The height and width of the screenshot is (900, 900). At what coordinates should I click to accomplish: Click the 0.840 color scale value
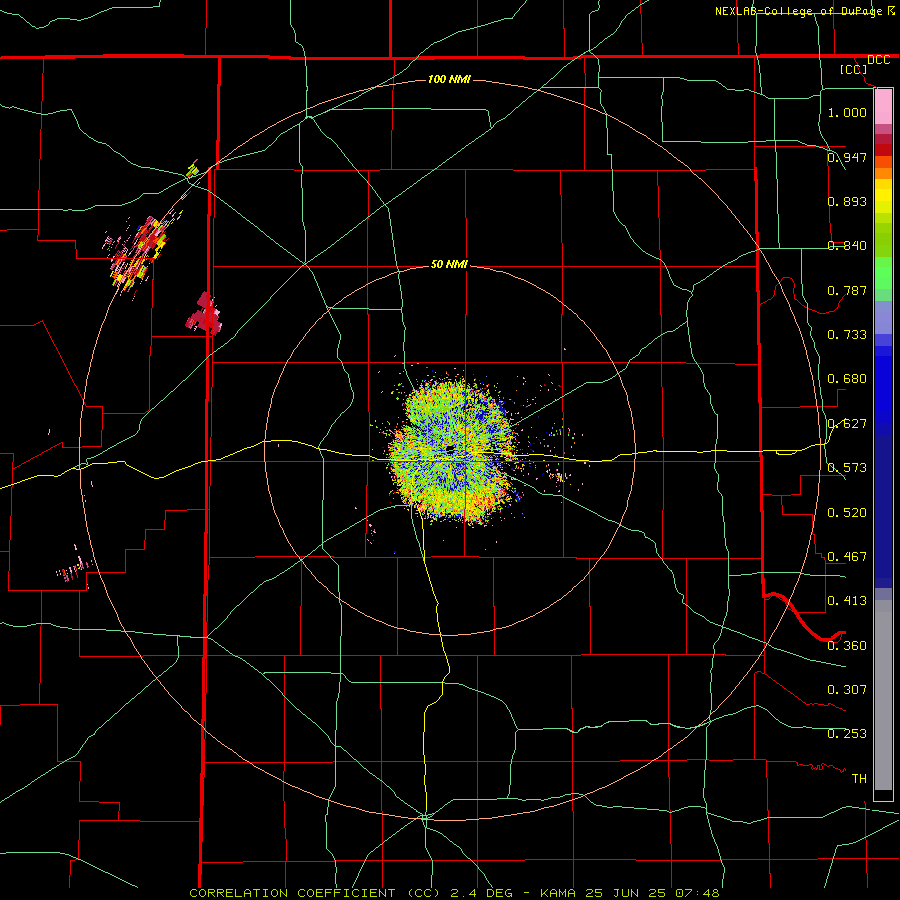pyautogui.click(x=847, y=246)
